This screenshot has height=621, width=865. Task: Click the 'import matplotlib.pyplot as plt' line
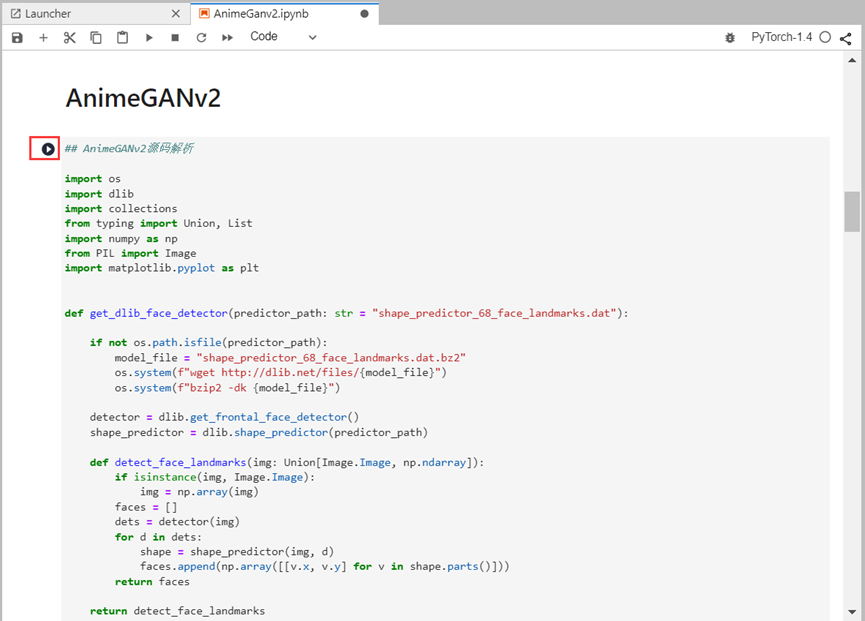162,268
